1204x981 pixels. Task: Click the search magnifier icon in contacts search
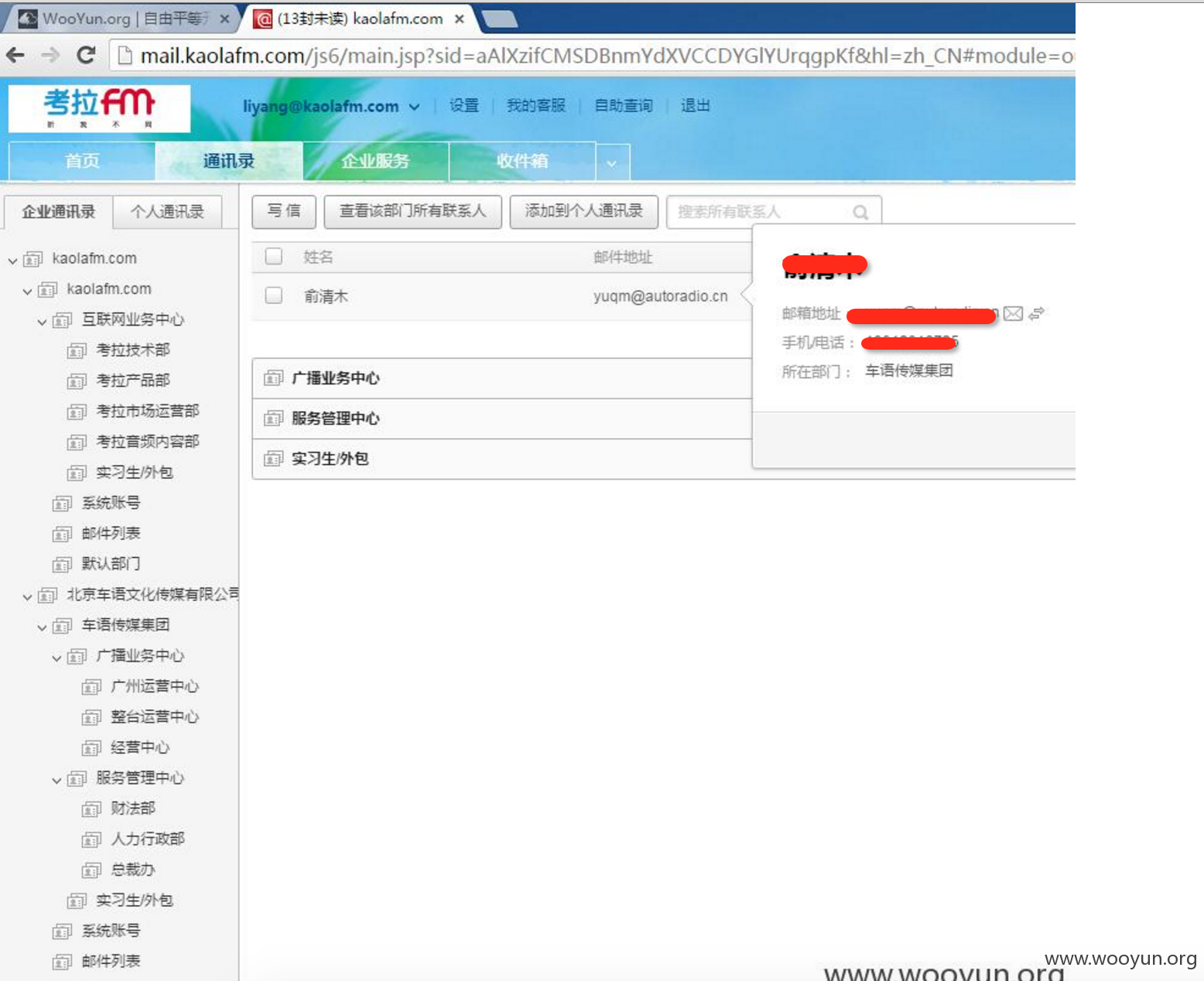pyautogui.click(x=860, y=212)
